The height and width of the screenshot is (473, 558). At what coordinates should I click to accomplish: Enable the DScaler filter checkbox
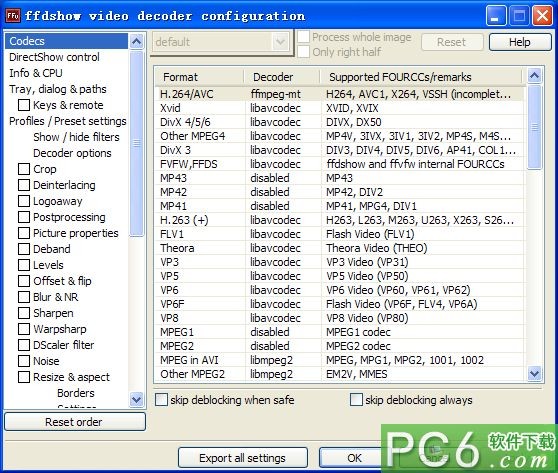24,345
